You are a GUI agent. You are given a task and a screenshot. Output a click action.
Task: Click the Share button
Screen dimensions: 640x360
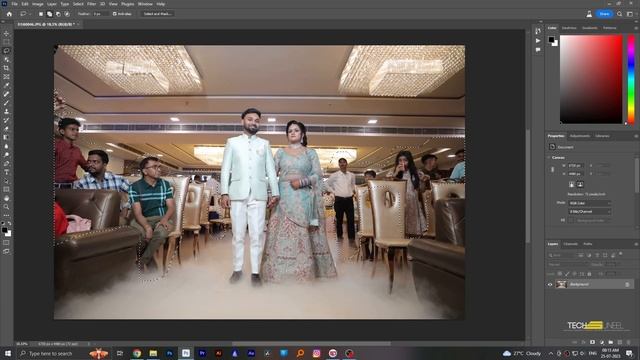coord(604,14)
